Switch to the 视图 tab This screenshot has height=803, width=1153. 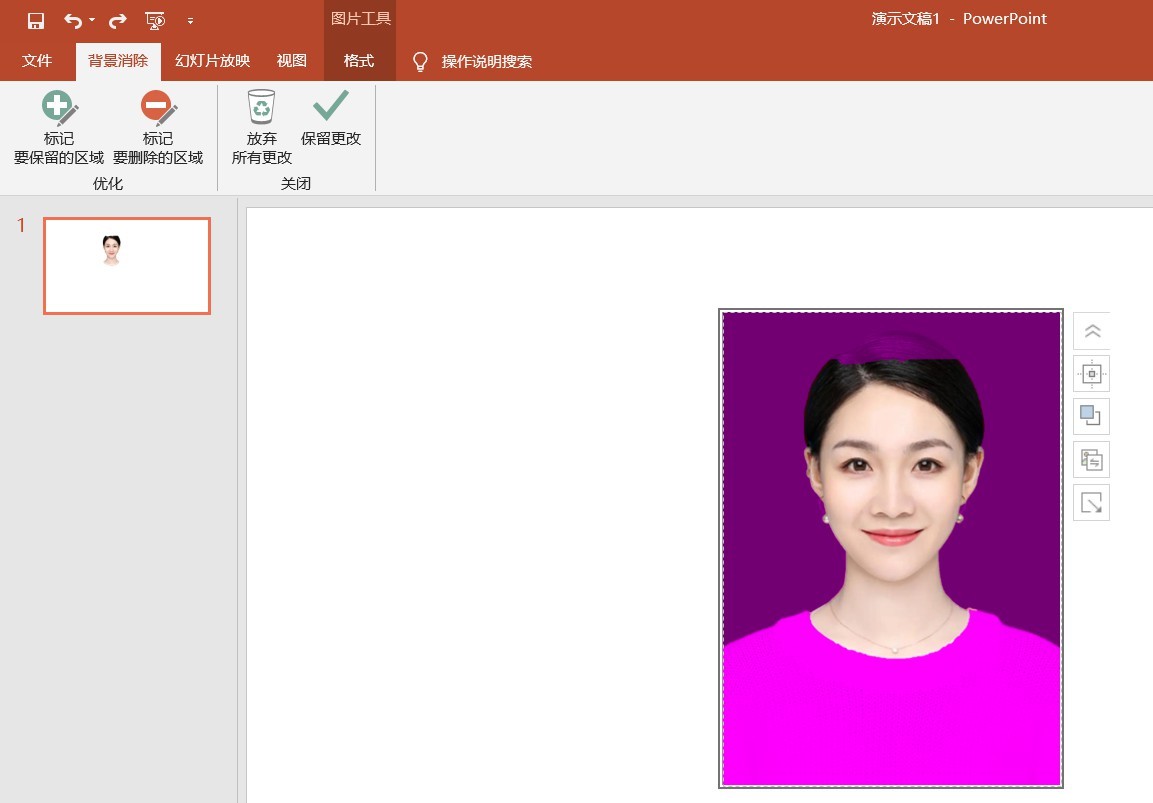[x=291, y=60]
